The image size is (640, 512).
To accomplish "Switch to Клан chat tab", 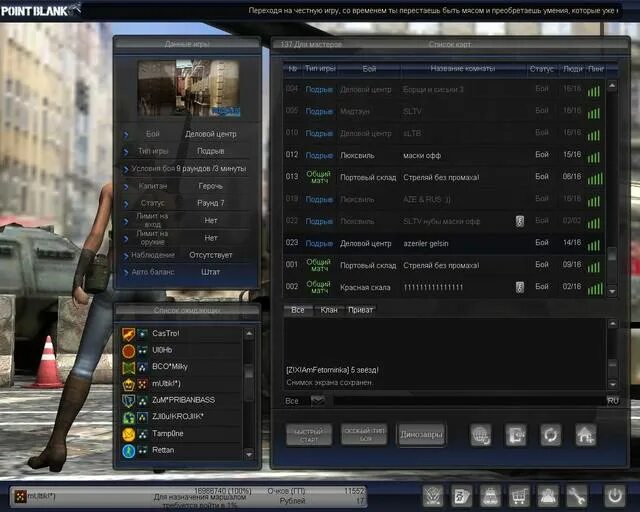I will coord(329,310).
